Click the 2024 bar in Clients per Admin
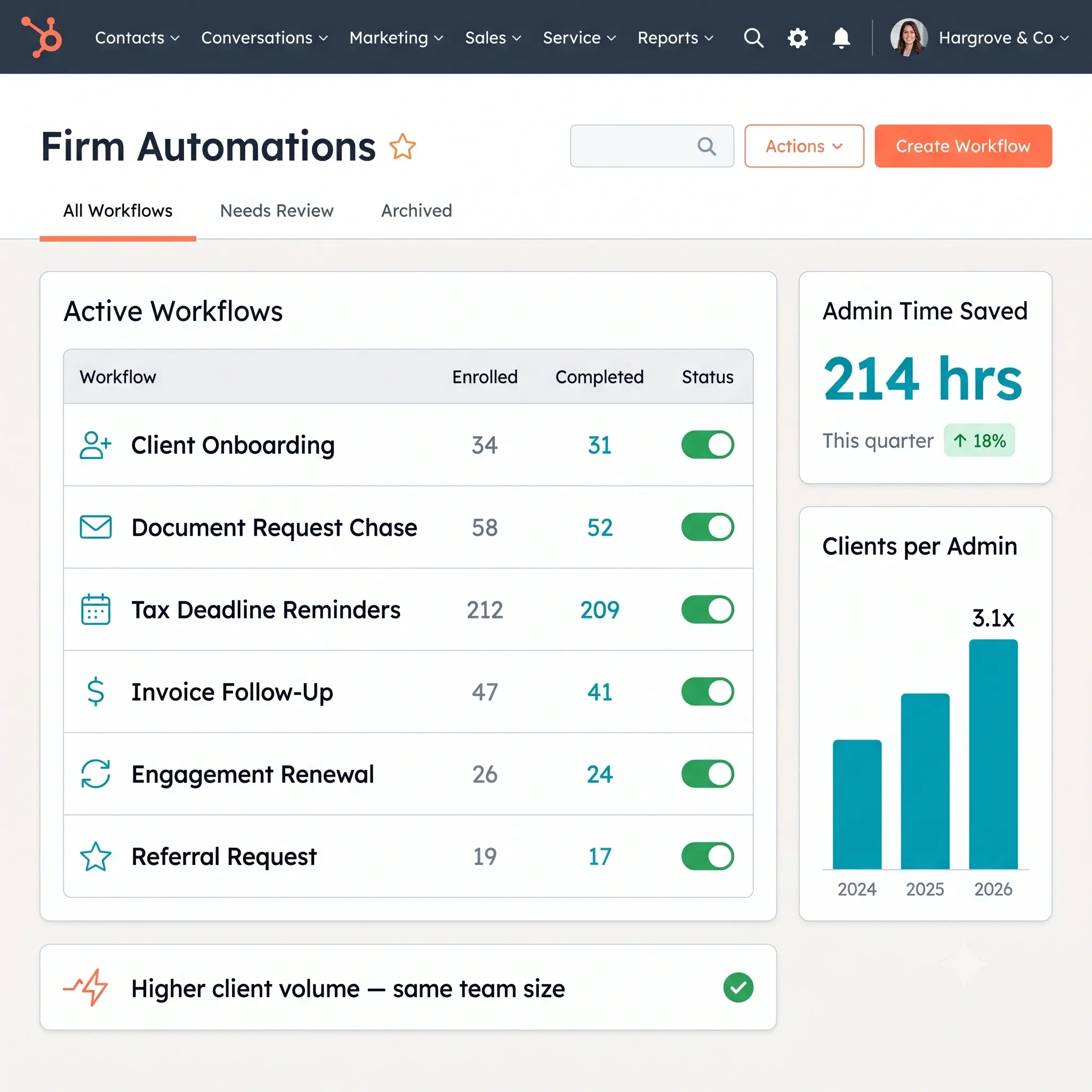The image size is (1092, 1092). pyautogui.click(x=857, y=804)
